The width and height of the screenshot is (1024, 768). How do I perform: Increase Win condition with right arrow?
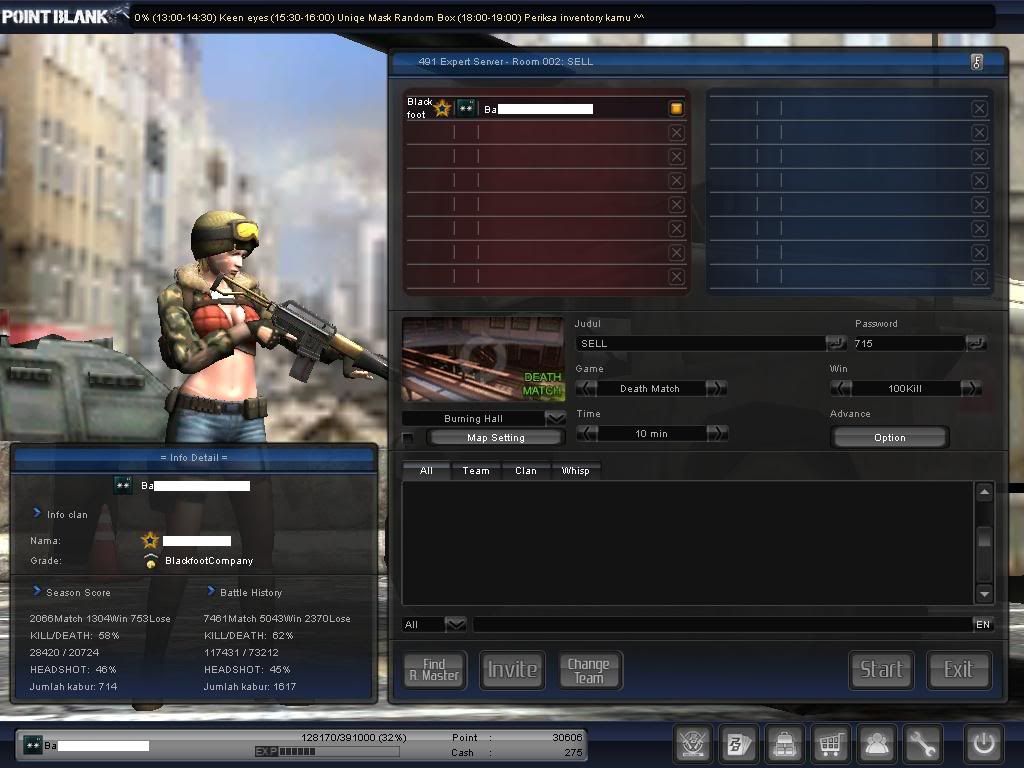tap(971, 389)
